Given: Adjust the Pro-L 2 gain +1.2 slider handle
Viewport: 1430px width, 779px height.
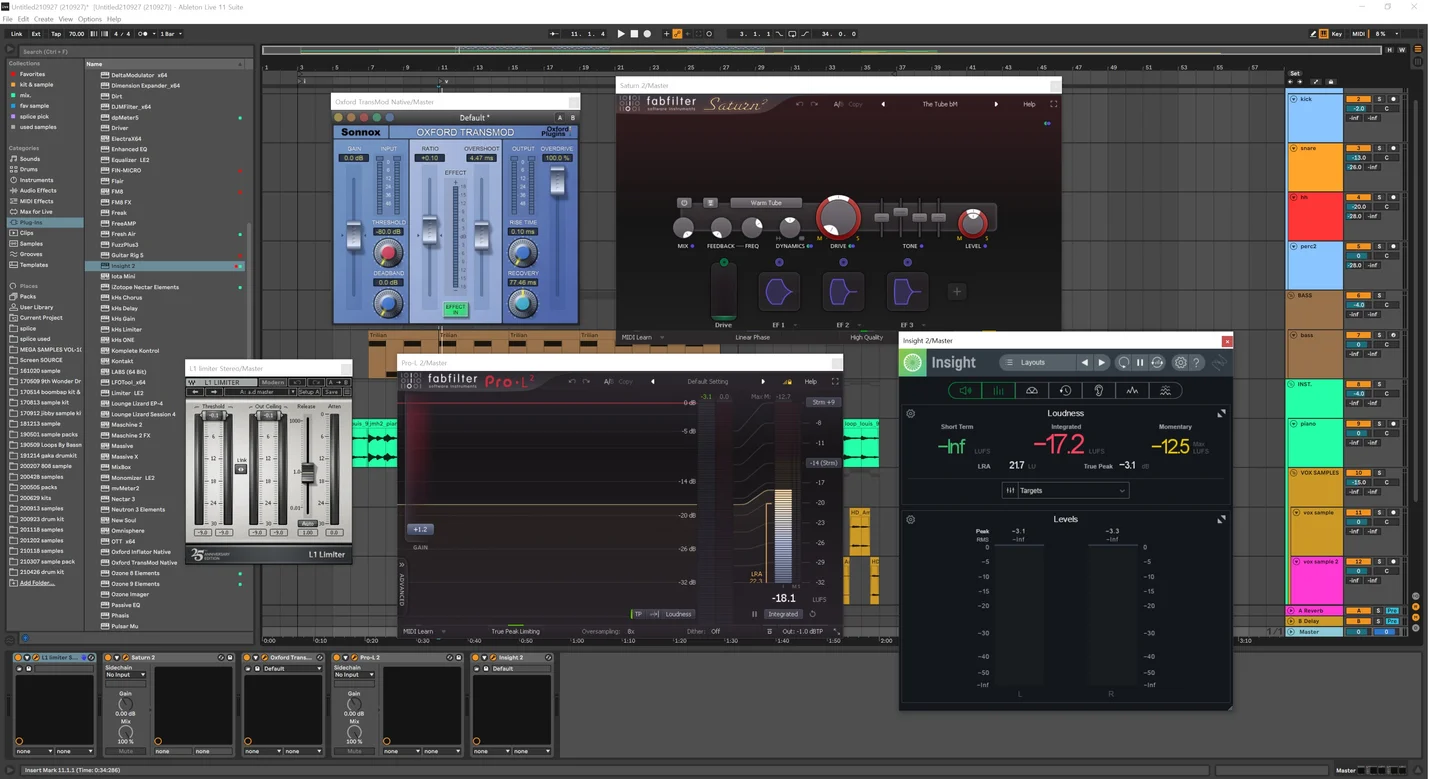Looking at the screenshot, I should pos(420,529).
